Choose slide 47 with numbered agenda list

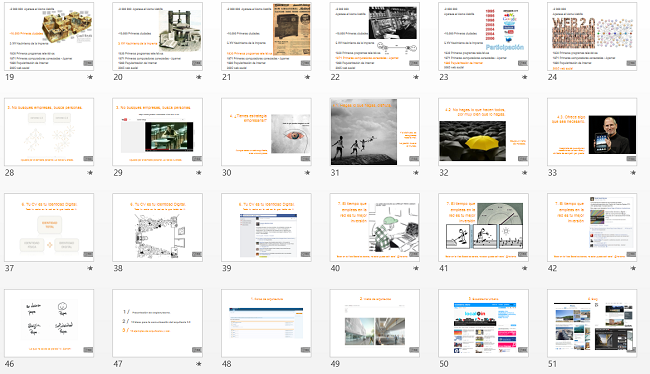[x=158, y=323]
